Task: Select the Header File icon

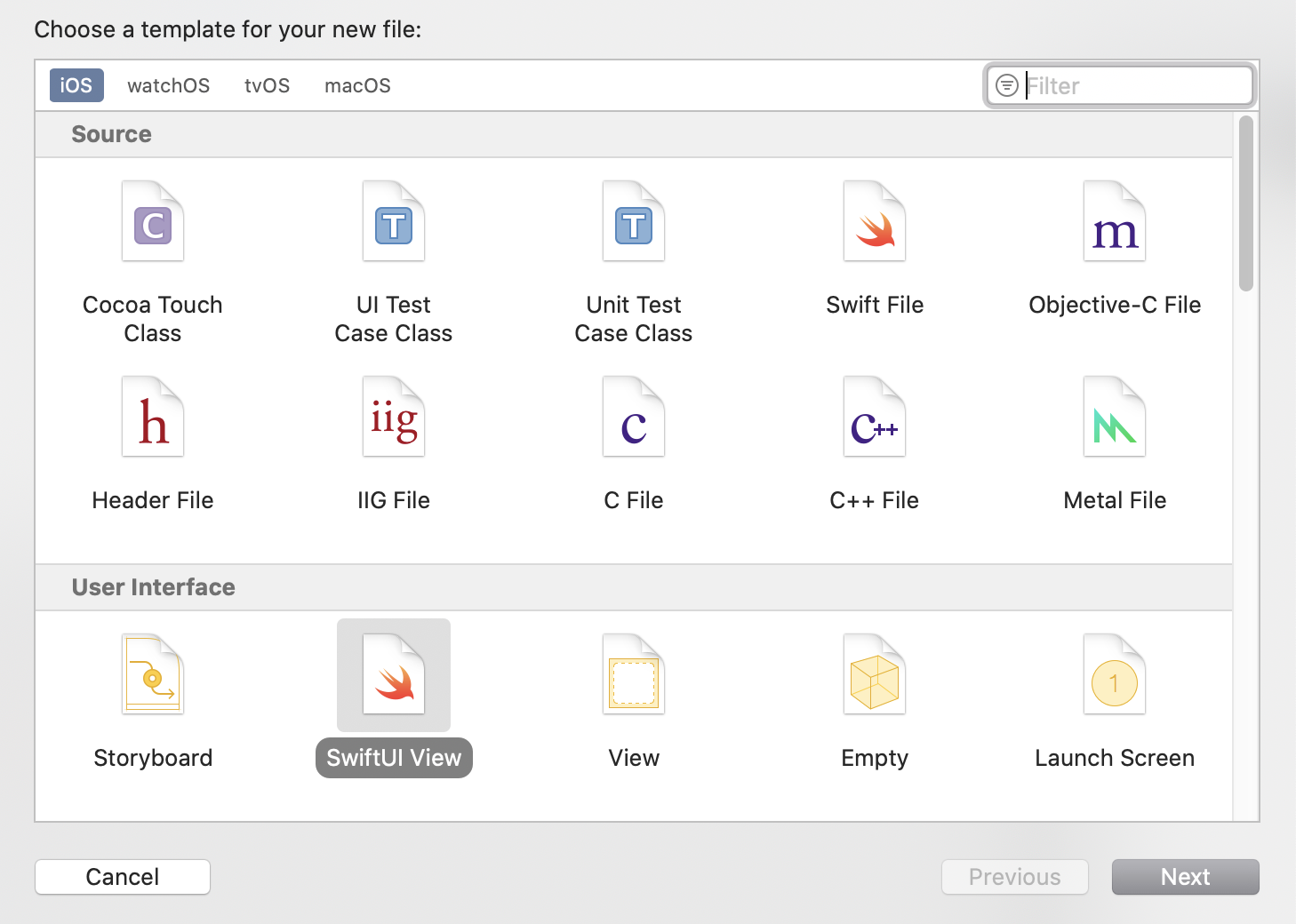Action: click(x=153, y=417)
